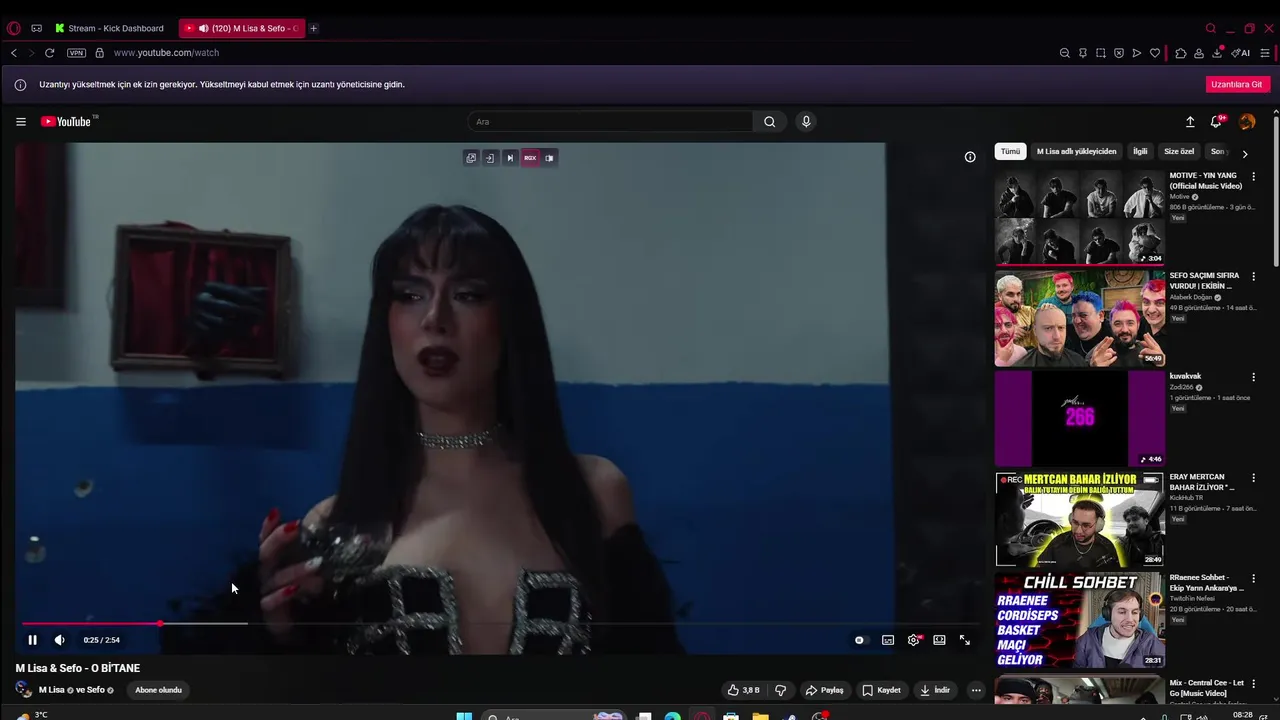Open Windows Start menu

coord(464,716)
